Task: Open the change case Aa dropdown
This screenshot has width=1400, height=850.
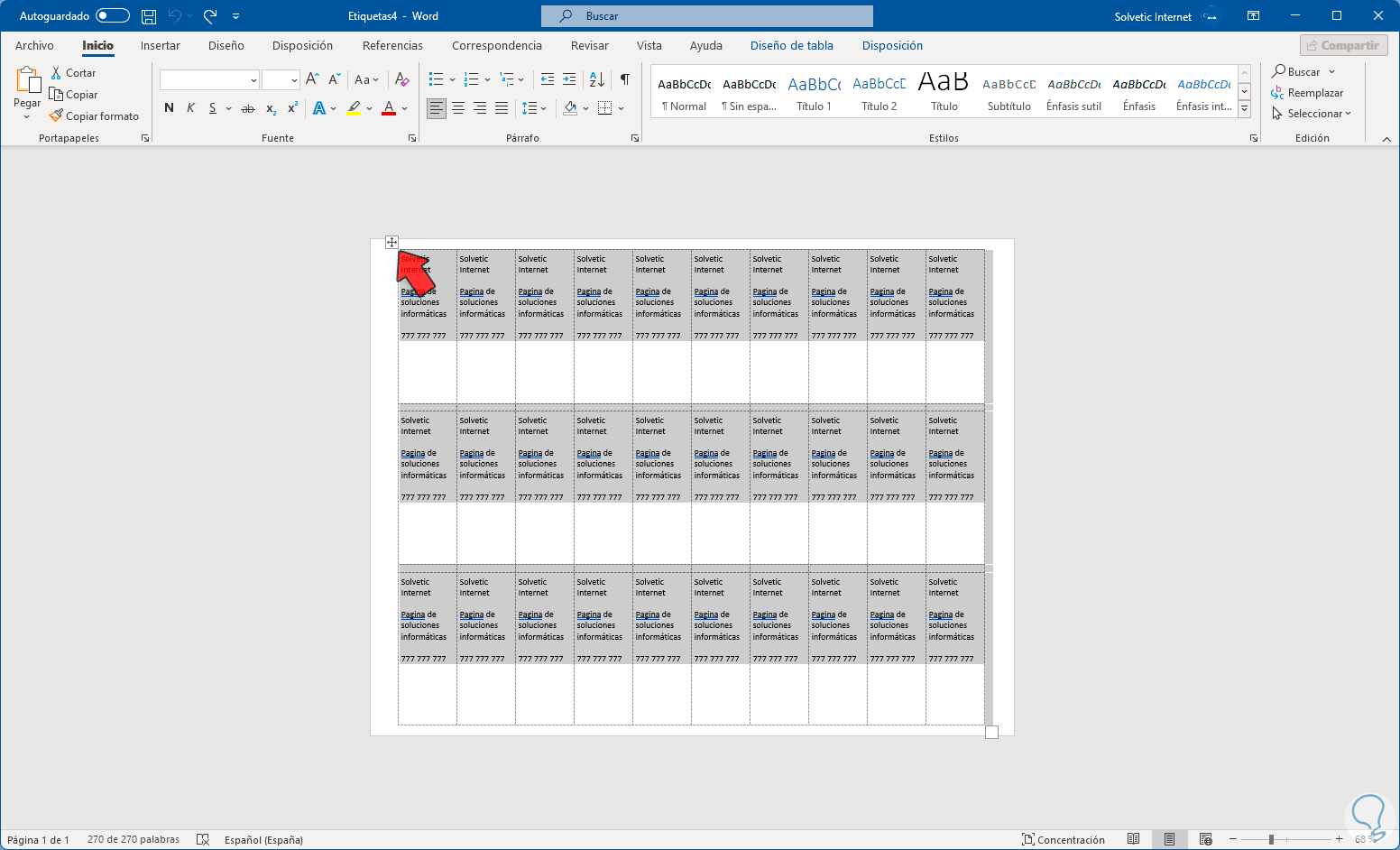Action: [x=366, y=79]
